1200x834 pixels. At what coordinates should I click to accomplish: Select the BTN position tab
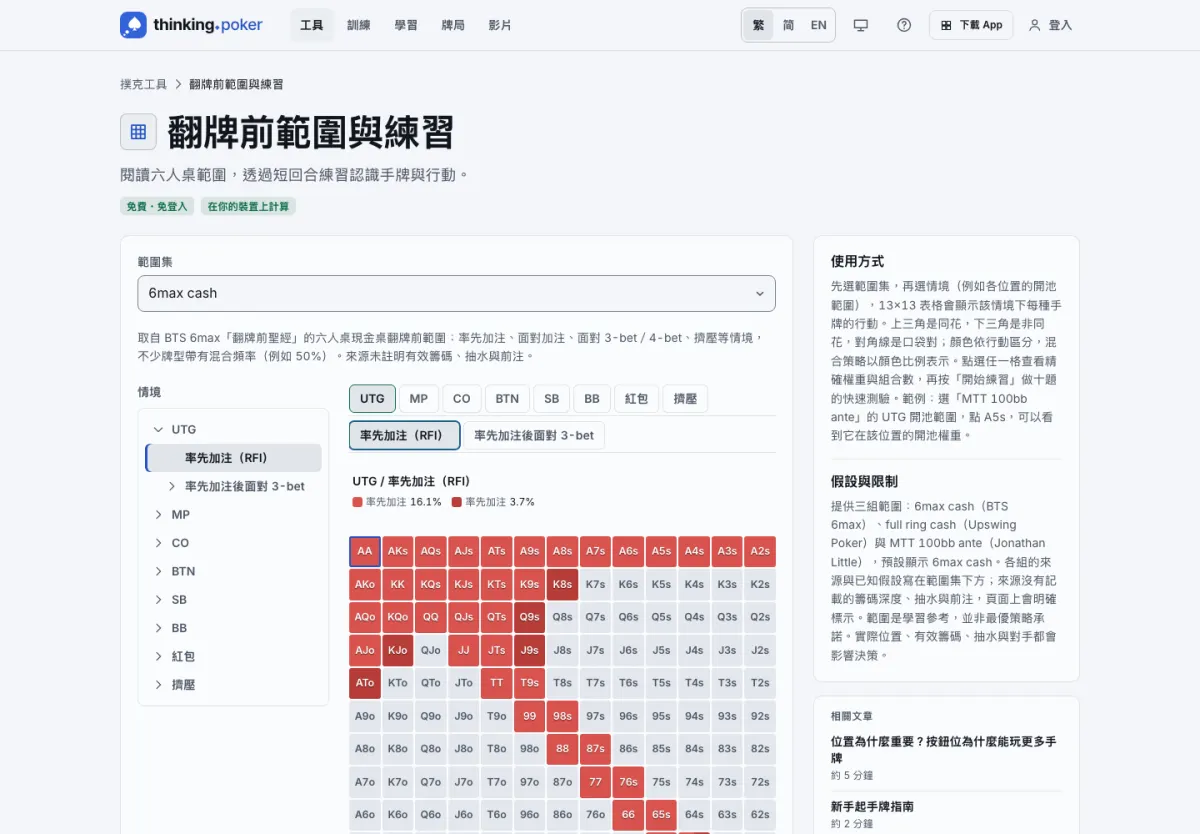[507, 398]
